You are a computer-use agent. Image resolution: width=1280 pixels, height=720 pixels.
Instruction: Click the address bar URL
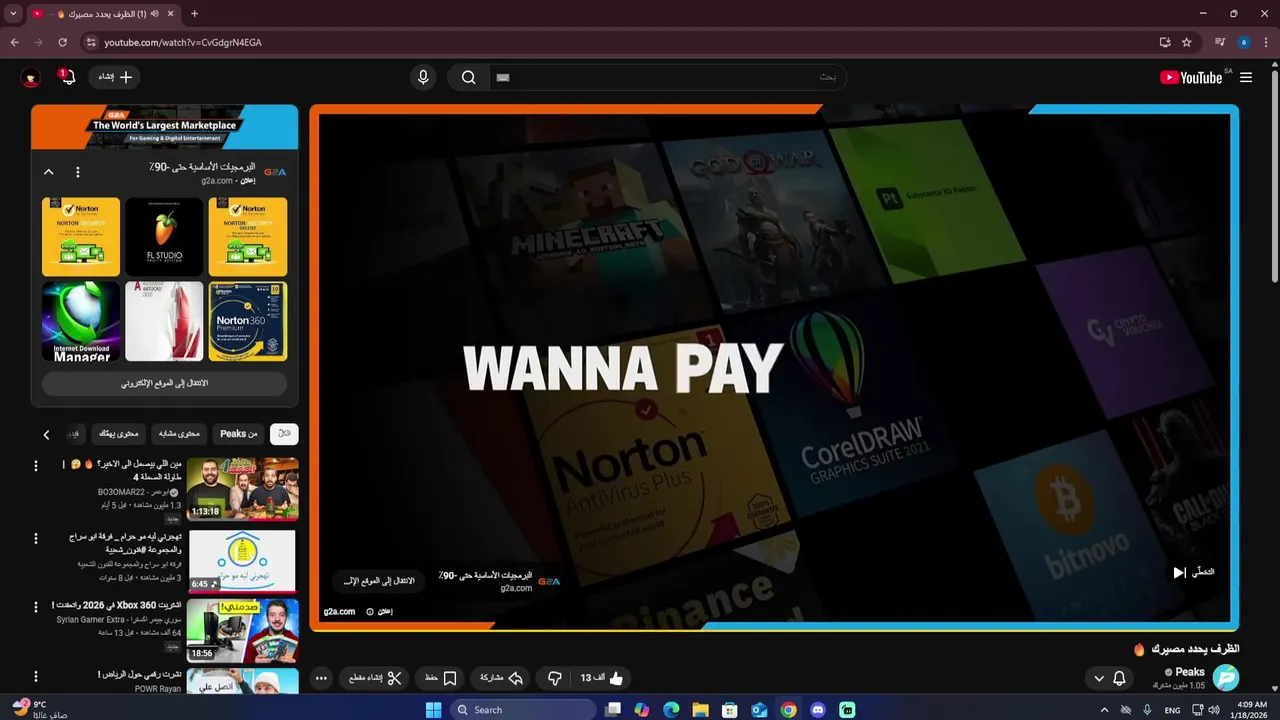pos(183,42)
